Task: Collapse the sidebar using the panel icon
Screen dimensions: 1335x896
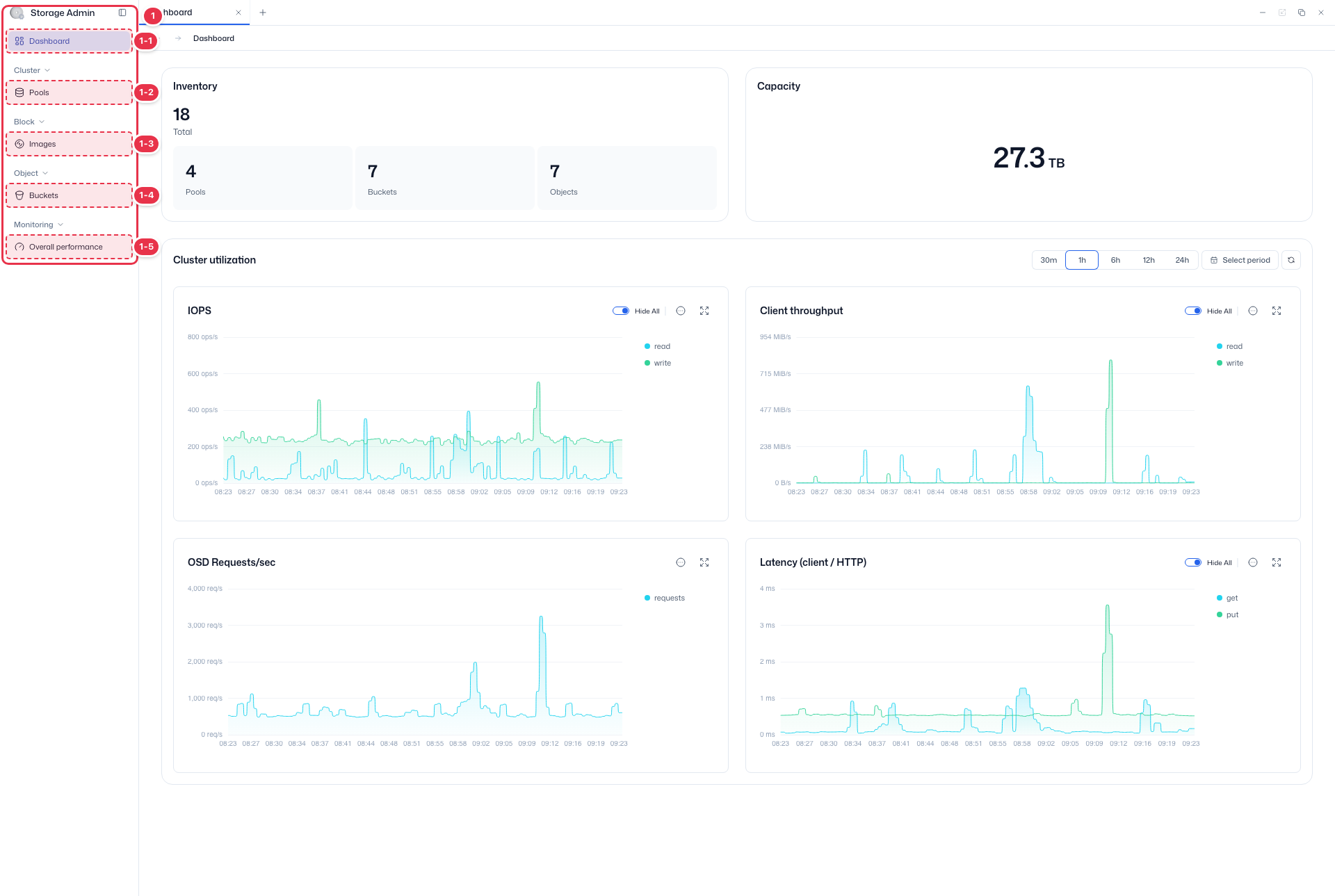Action: click(122, 13)
